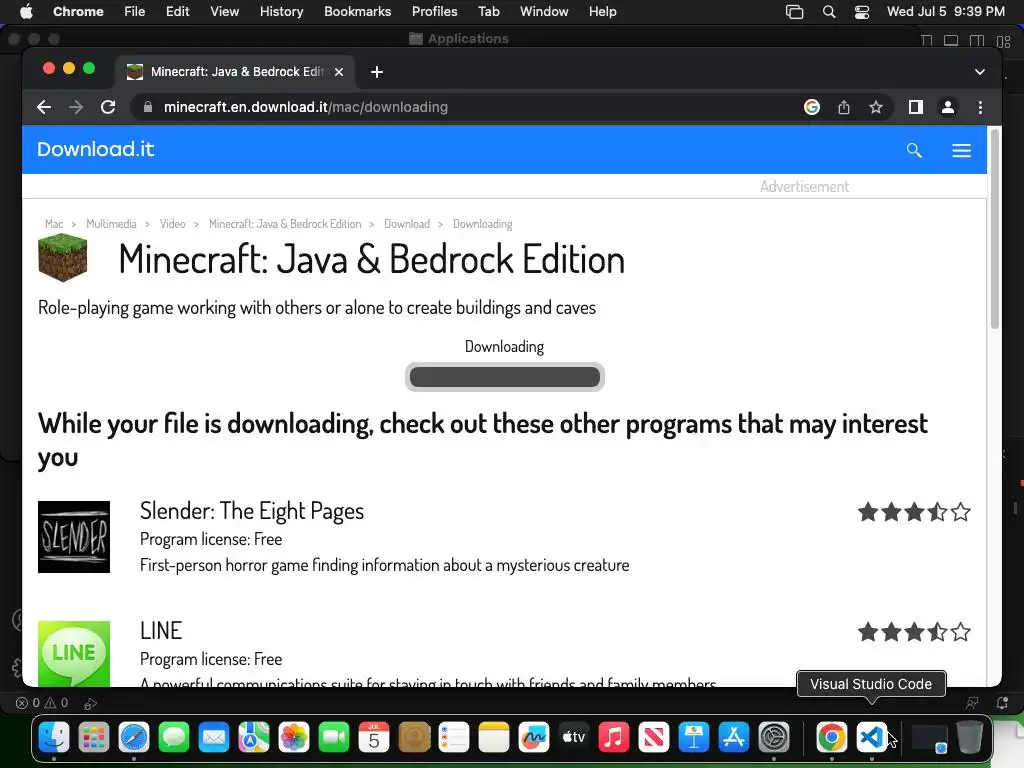Open the Download.it hamburger menu
Viewport: 1024px width, 768px height.
(961, 151)
